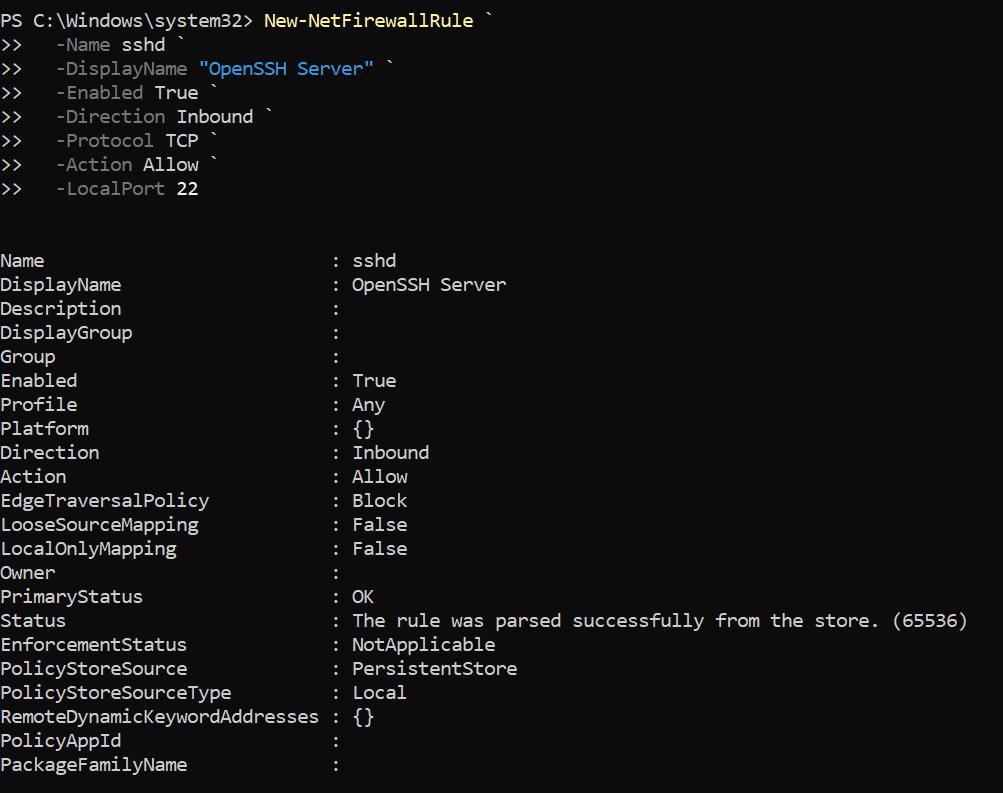This screenshot has width=1003, height=793.
Task: Click the -Enabled True argument
Action: pos(177,93)
